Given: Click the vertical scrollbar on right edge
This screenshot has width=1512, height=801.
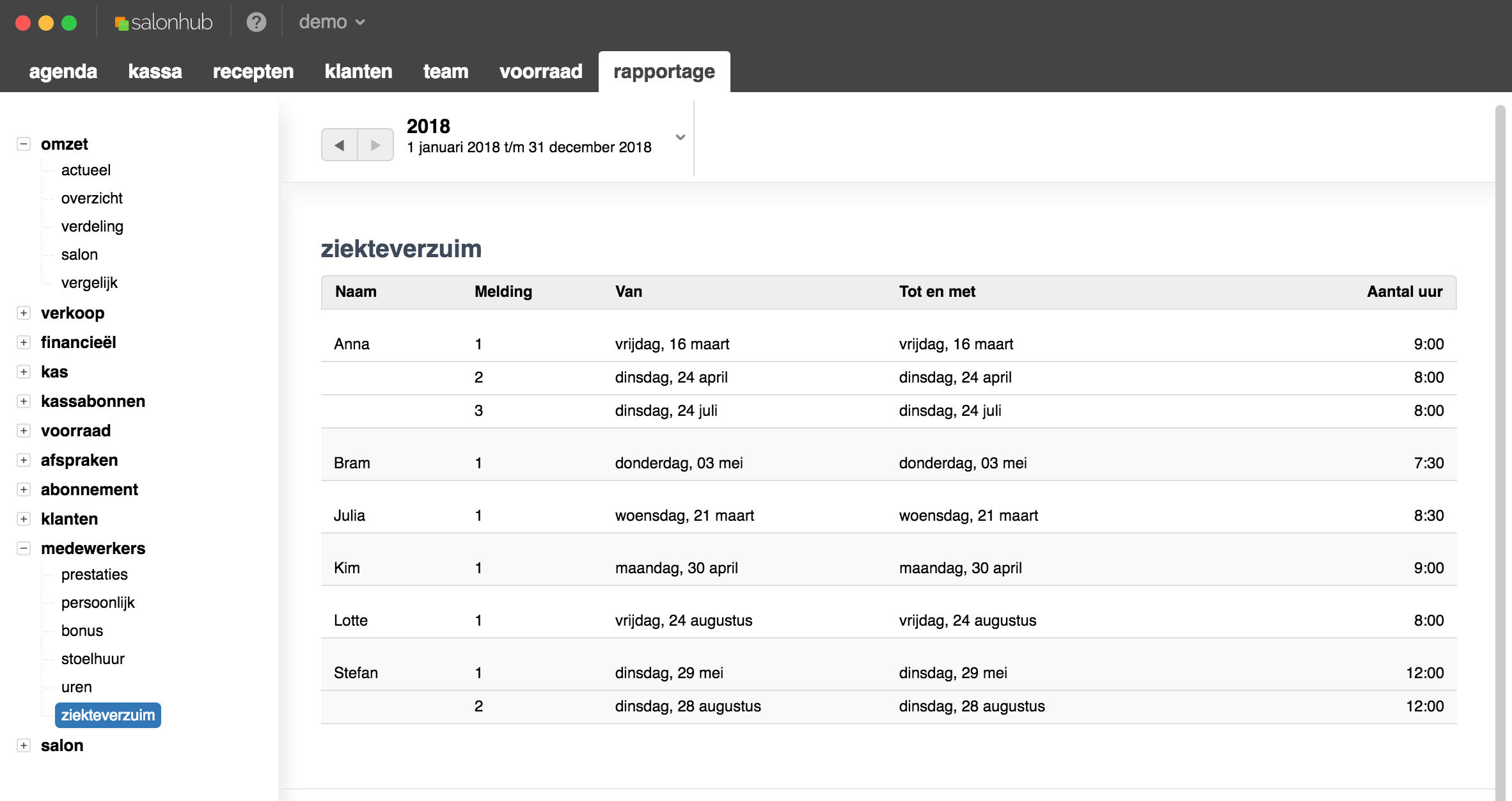Looking at the screenshot, I should (x=1500, y=448).
